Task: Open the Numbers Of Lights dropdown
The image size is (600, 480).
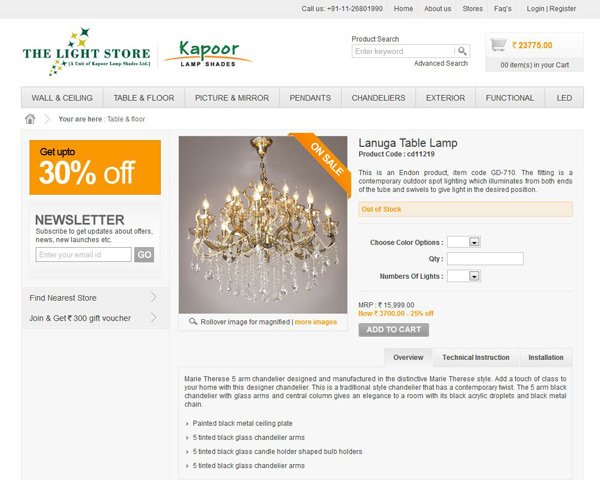Action: [x=464, y=276]
